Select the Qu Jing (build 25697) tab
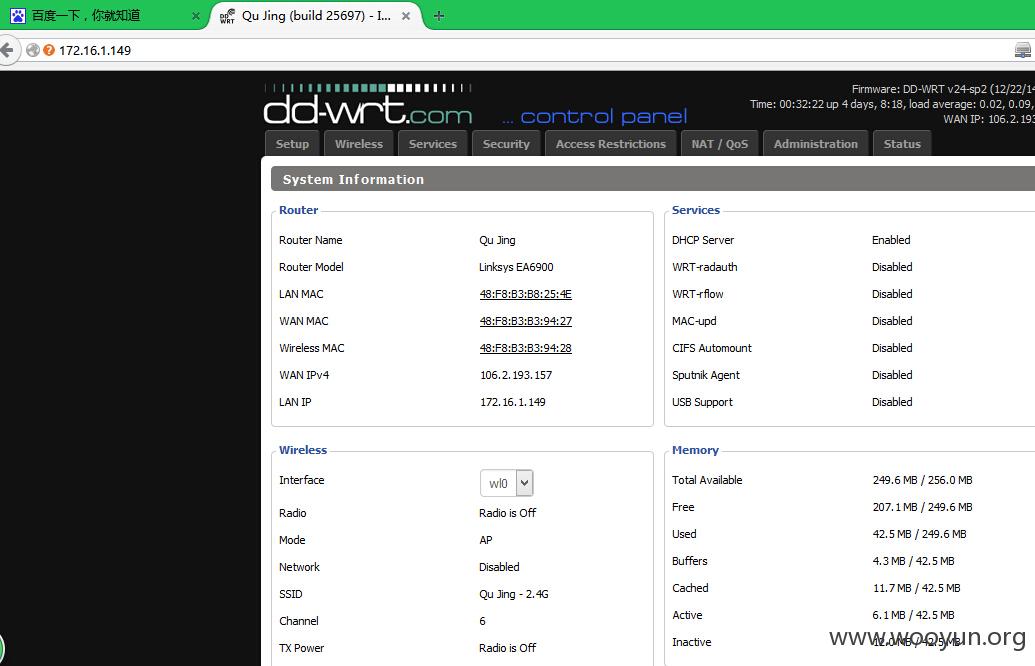 pos(316,16)
